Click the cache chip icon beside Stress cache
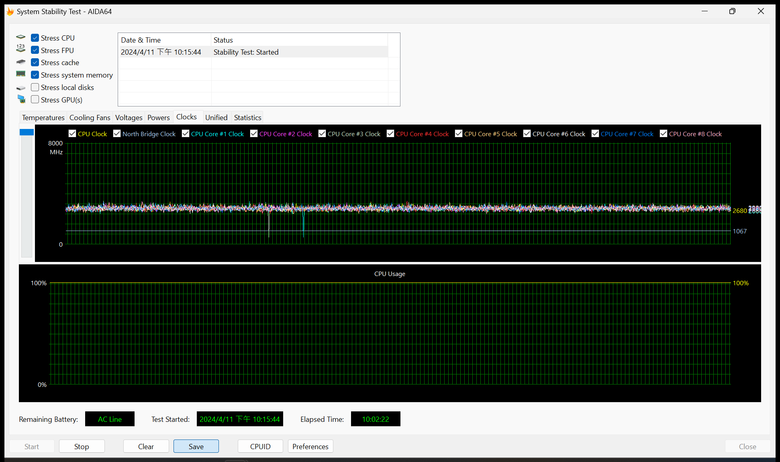The height and width of the screenshot is (462, 780). pos(20,62)
